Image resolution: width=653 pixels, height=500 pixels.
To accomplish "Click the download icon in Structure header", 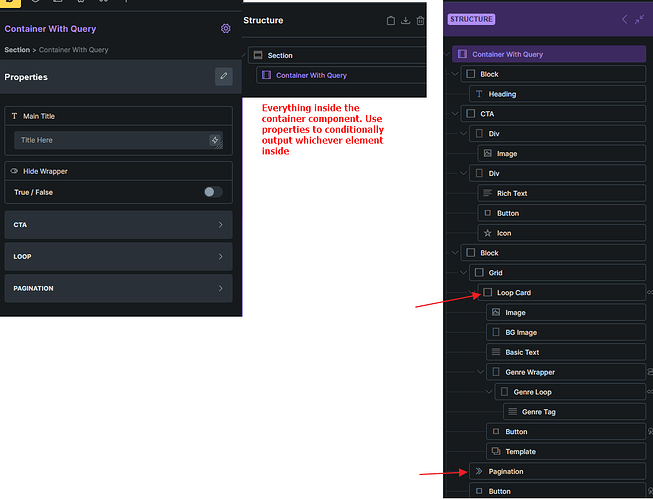I will tap(405, 20).
